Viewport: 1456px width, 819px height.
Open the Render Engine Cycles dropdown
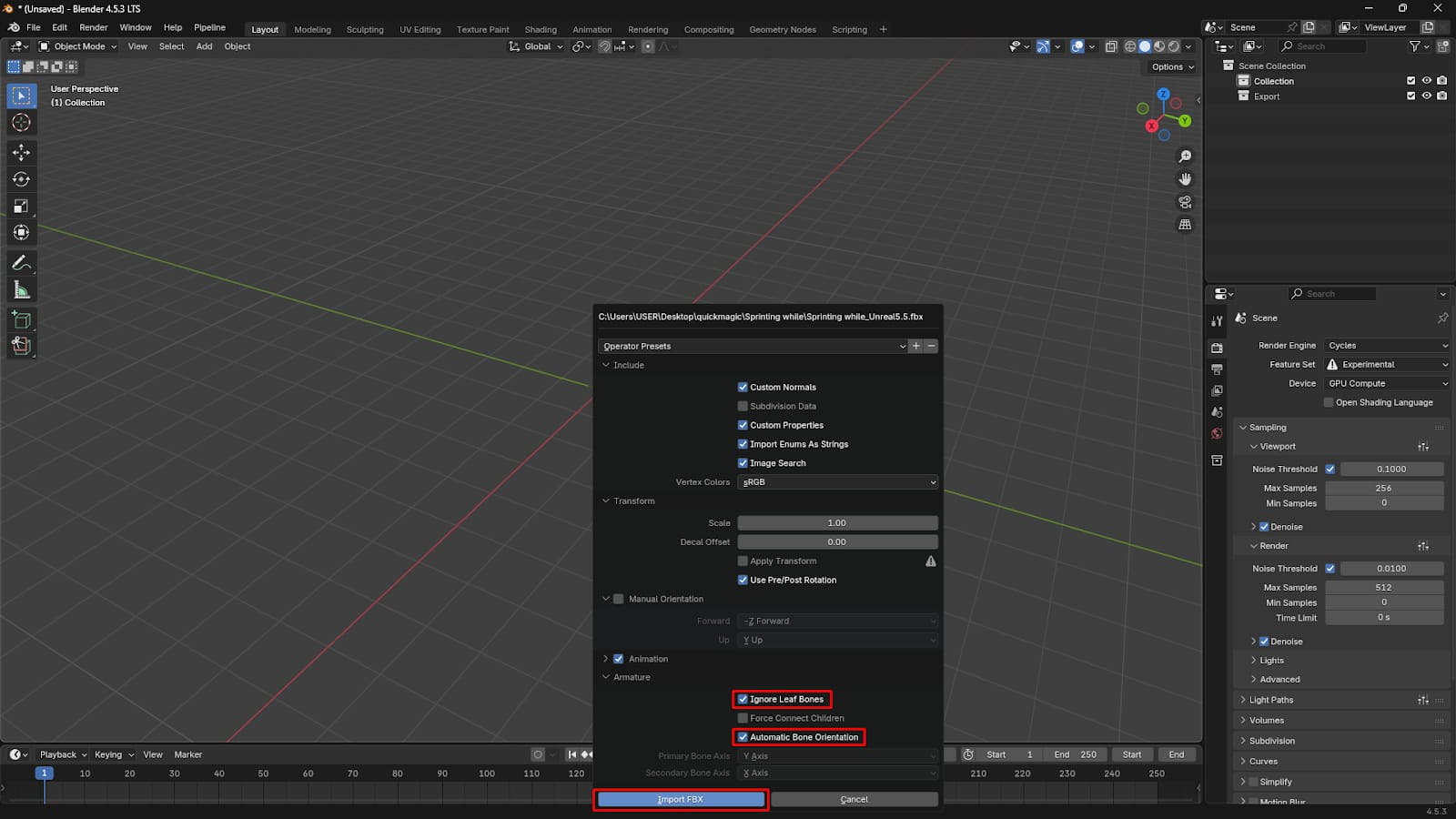point(1386,346)
